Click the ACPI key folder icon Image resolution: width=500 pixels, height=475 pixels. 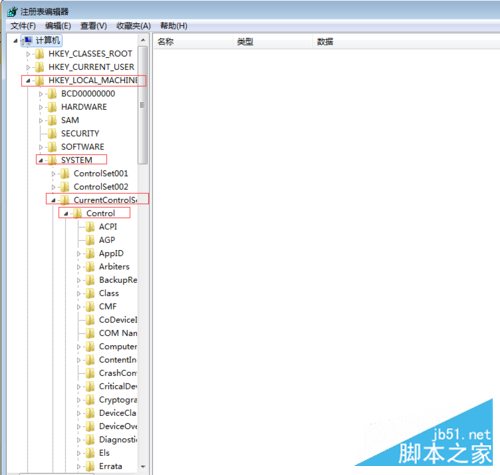click(x=90, y=227)
